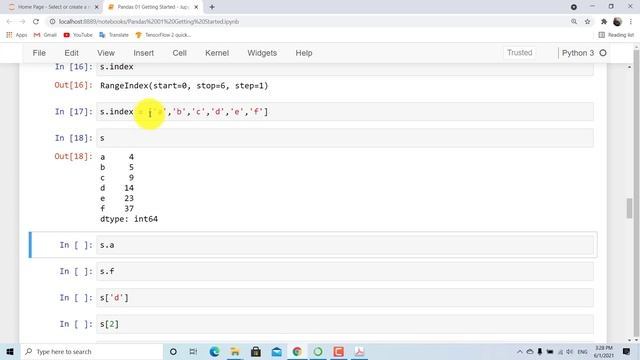Go back in browser history
This screenshot has width=640, height=360.
pyautogui.click(x=9, y=22)
